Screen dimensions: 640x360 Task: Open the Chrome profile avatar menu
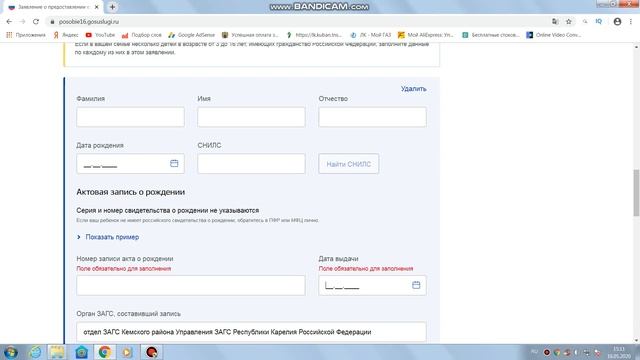[x=617, y=22]
